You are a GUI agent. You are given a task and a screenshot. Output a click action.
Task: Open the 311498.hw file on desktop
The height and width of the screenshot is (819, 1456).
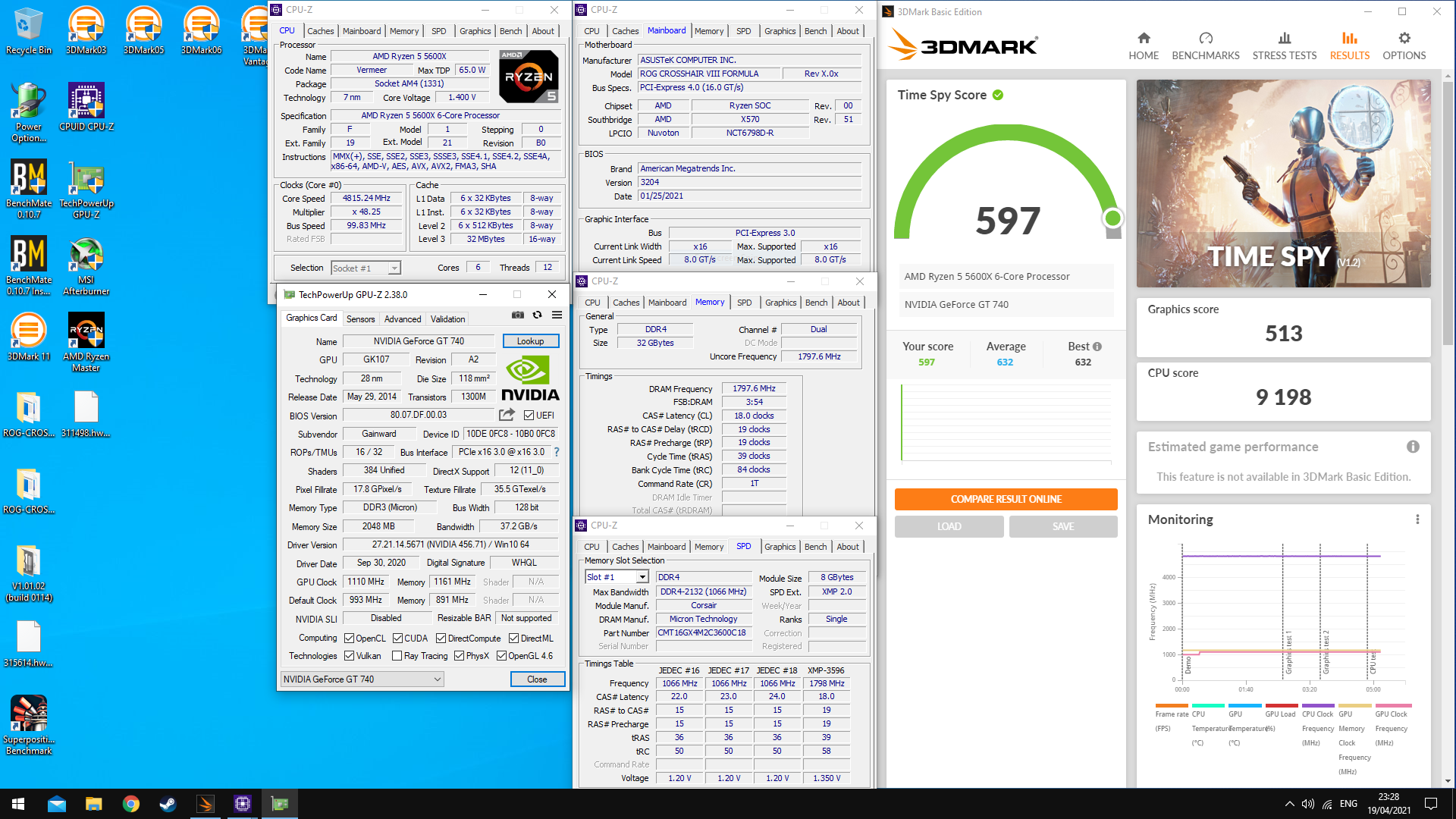86,414
